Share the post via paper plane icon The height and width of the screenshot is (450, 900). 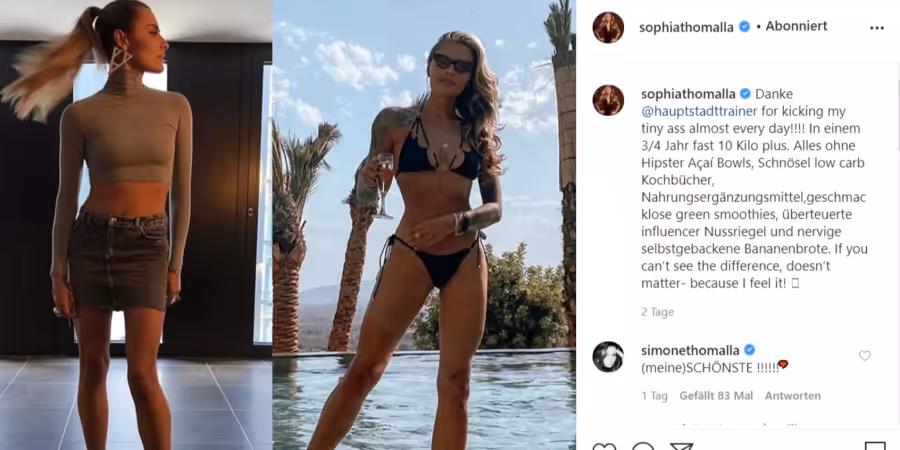[x=682, y=446]
